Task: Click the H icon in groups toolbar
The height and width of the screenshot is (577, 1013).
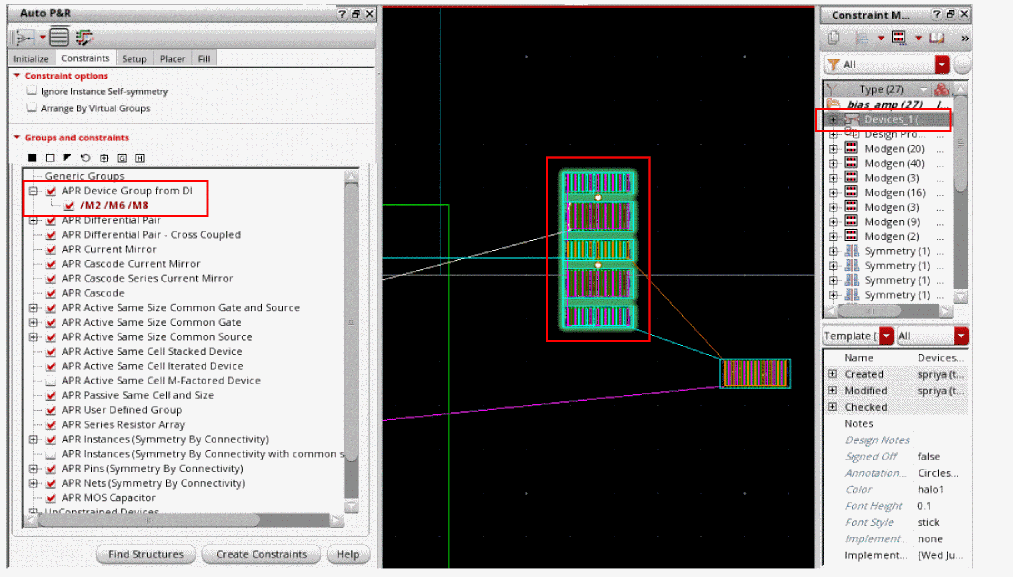Action: pyautogui.click(x=139, y=158)
